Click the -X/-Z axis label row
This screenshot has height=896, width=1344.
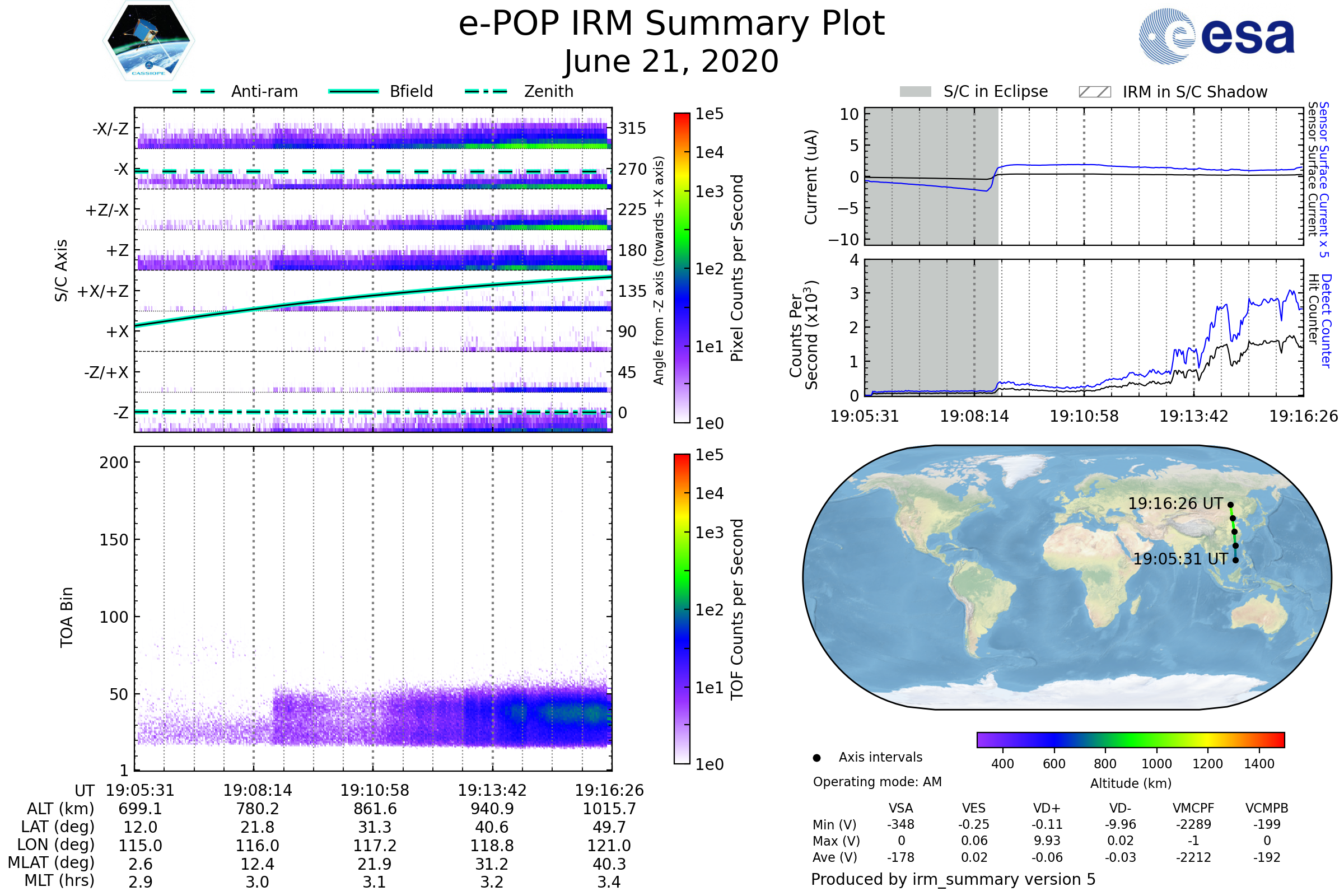click(110, 129)
